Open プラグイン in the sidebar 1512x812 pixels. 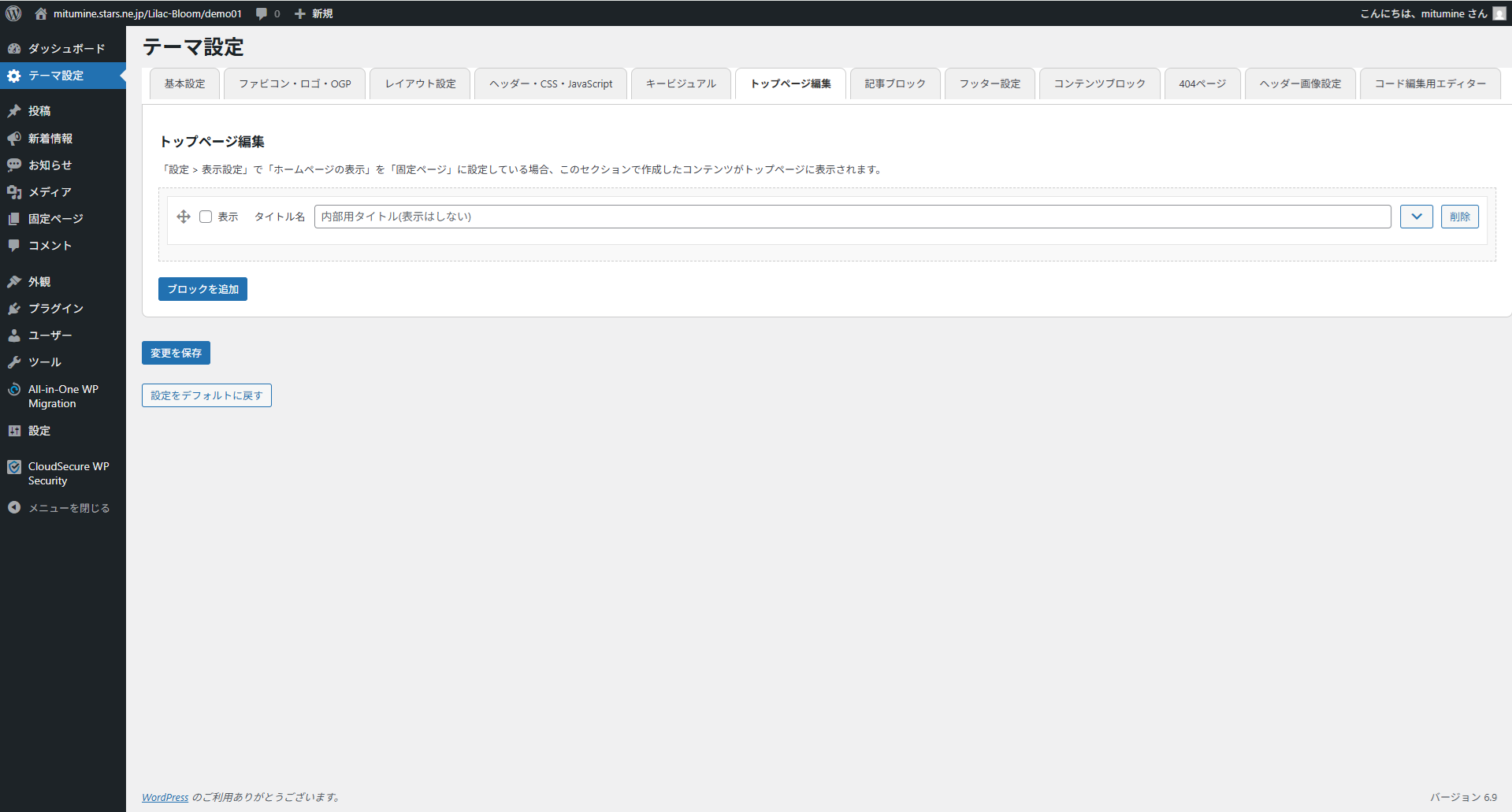point(55,309)
